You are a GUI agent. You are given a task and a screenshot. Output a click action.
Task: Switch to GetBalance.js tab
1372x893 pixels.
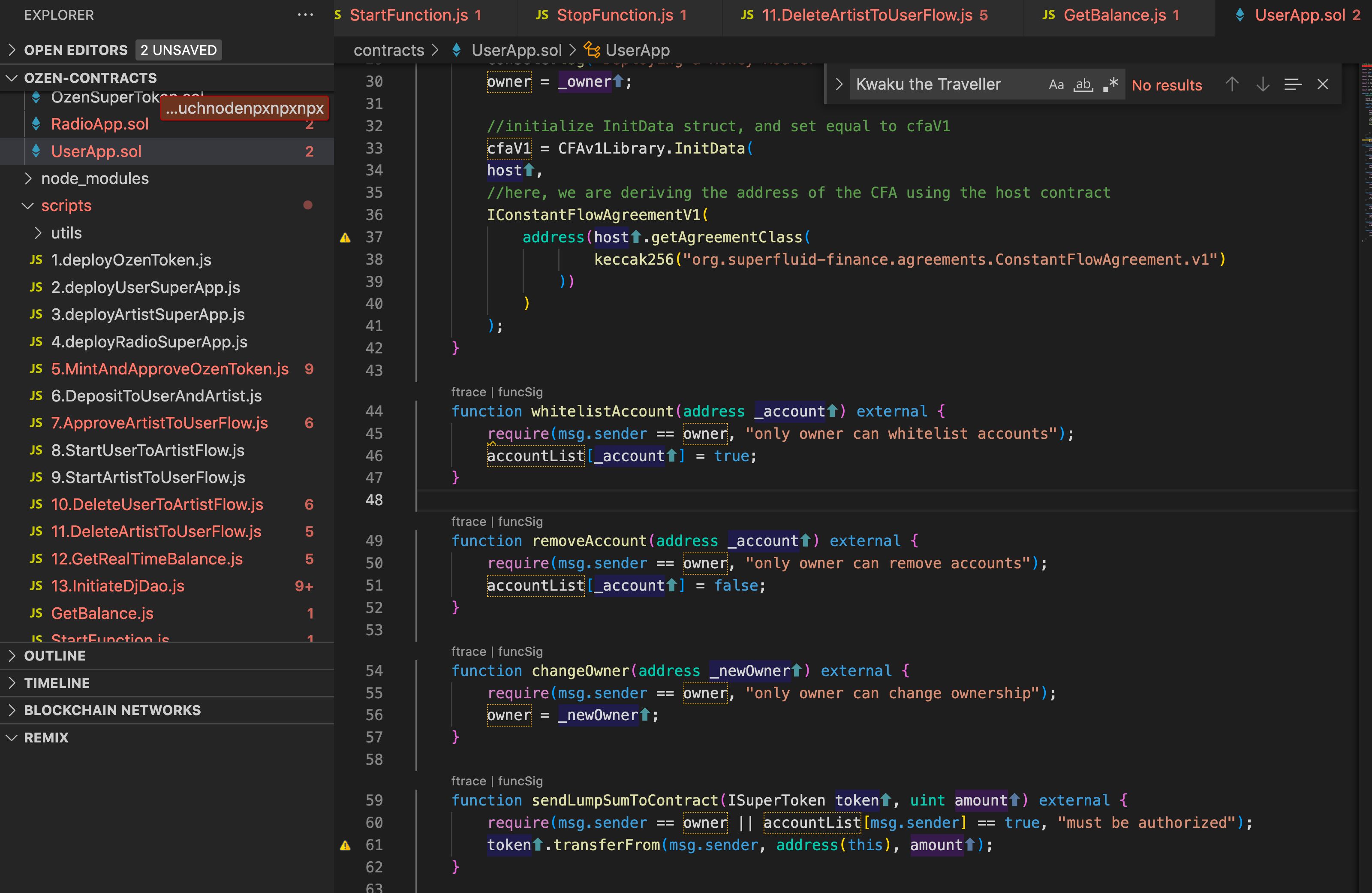click(1120, 15)
